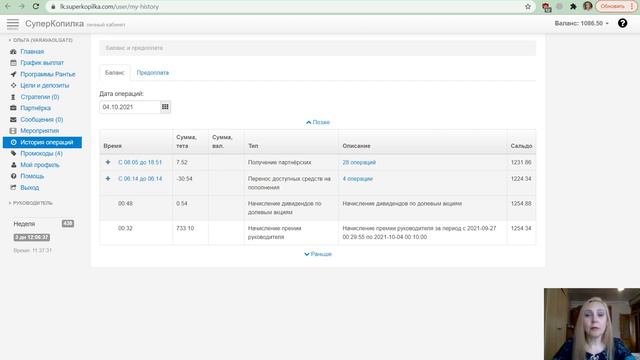Open Сообщения (0) in the sidebar

click(42, 120)
